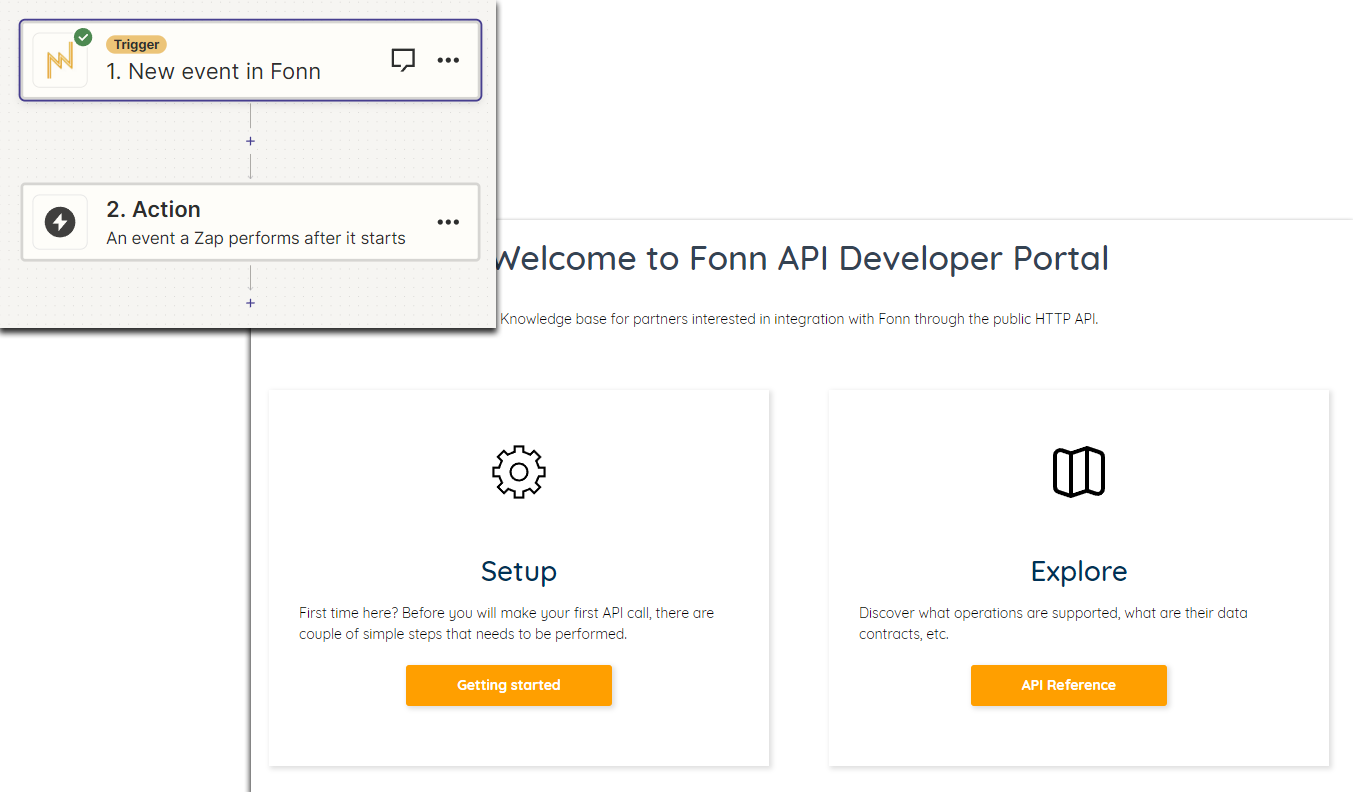Click the Explore map icon
The width and height of the screenshot is (1353, 792).
1079,472
